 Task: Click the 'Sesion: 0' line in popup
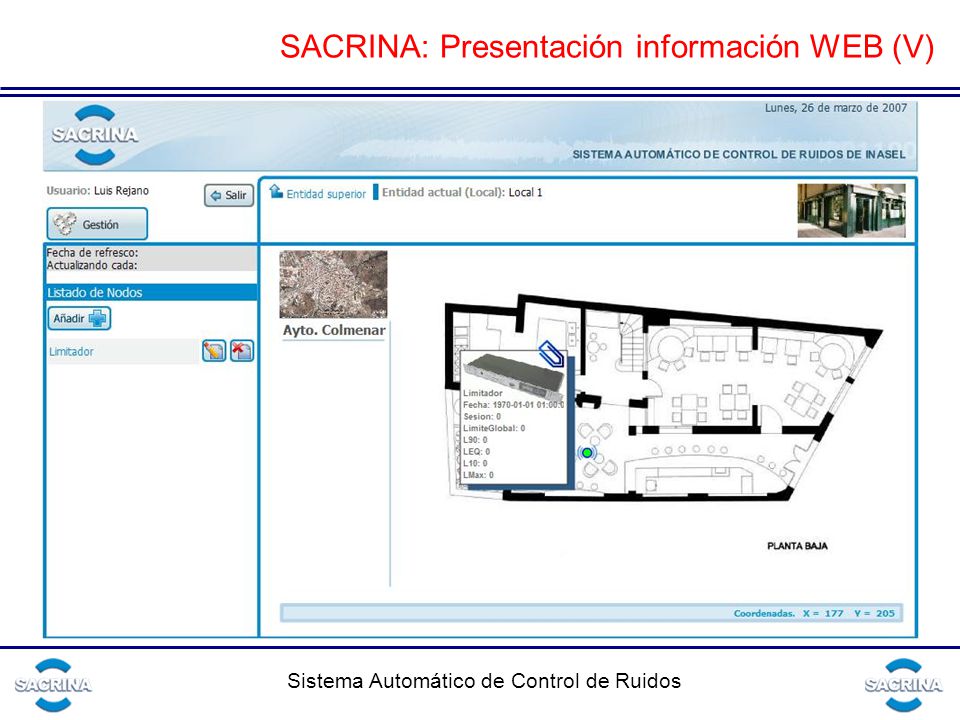point(482,416)
